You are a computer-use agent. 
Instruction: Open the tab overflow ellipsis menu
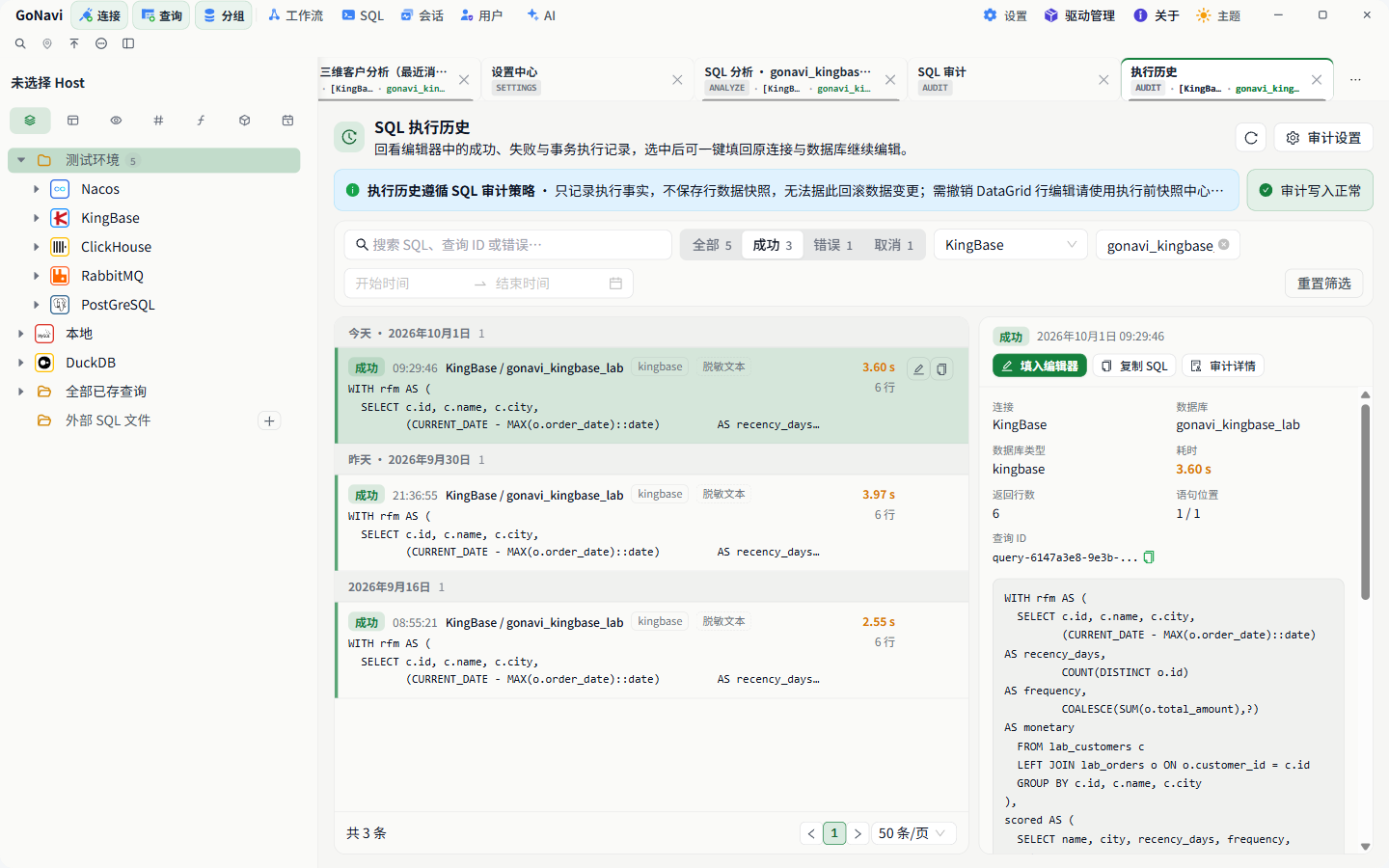click(1355, 80)
